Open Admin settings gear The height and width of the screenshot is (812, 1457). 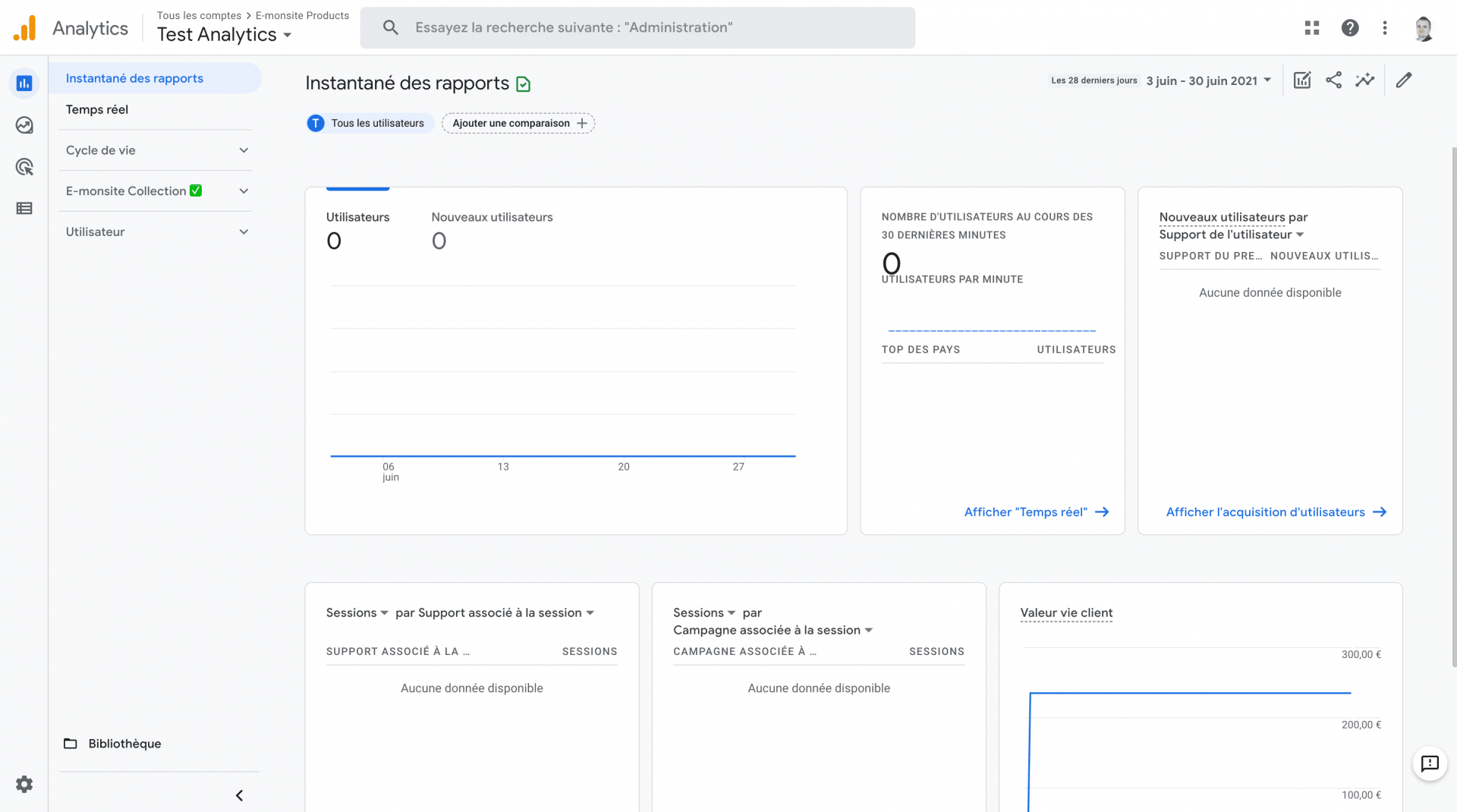[24, 784]
